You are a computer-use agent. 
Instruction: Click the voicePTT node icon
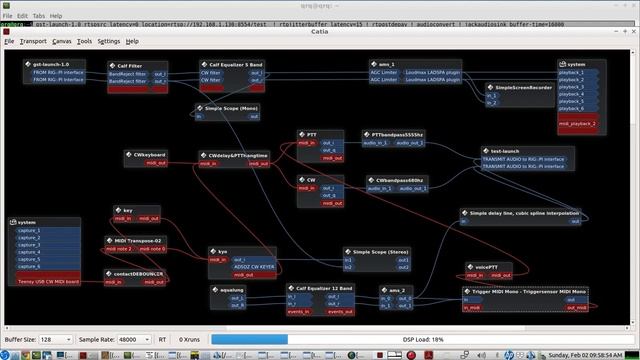[x=470, y=267]
